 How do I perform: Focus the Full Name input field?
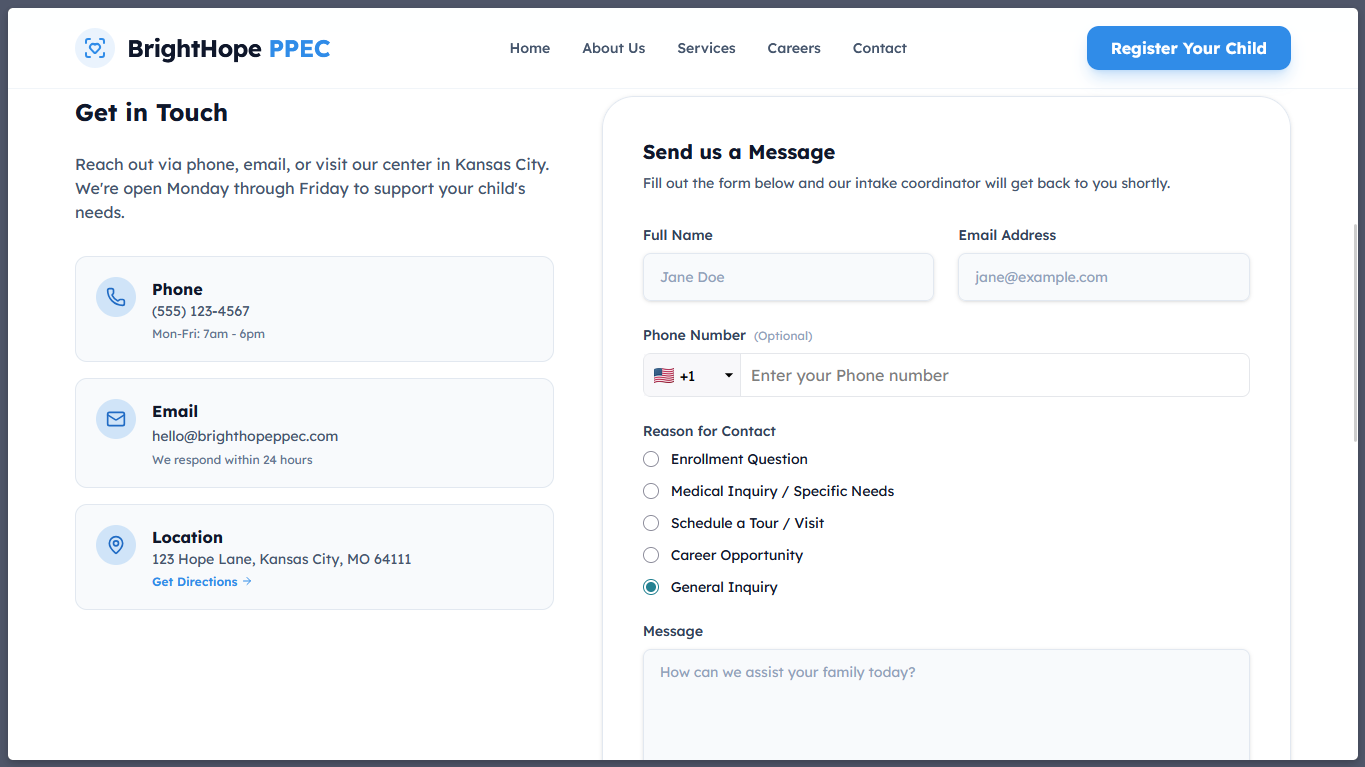[x=788, y=277]
